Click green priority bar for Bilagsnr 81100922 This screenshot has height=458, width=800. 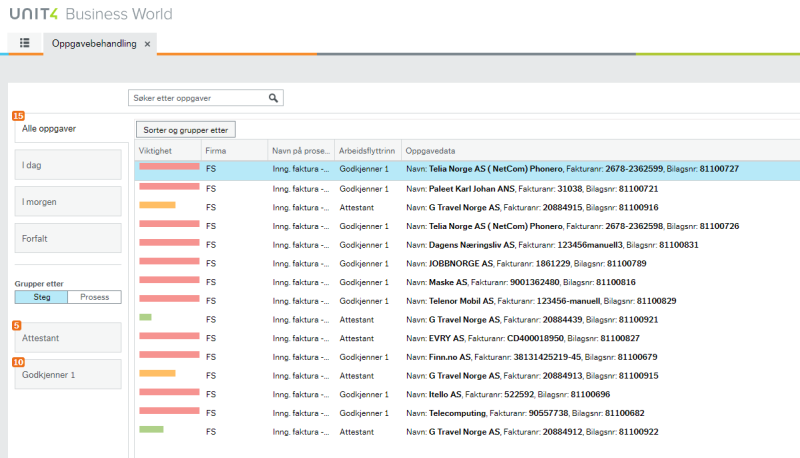tap(151, 429)
